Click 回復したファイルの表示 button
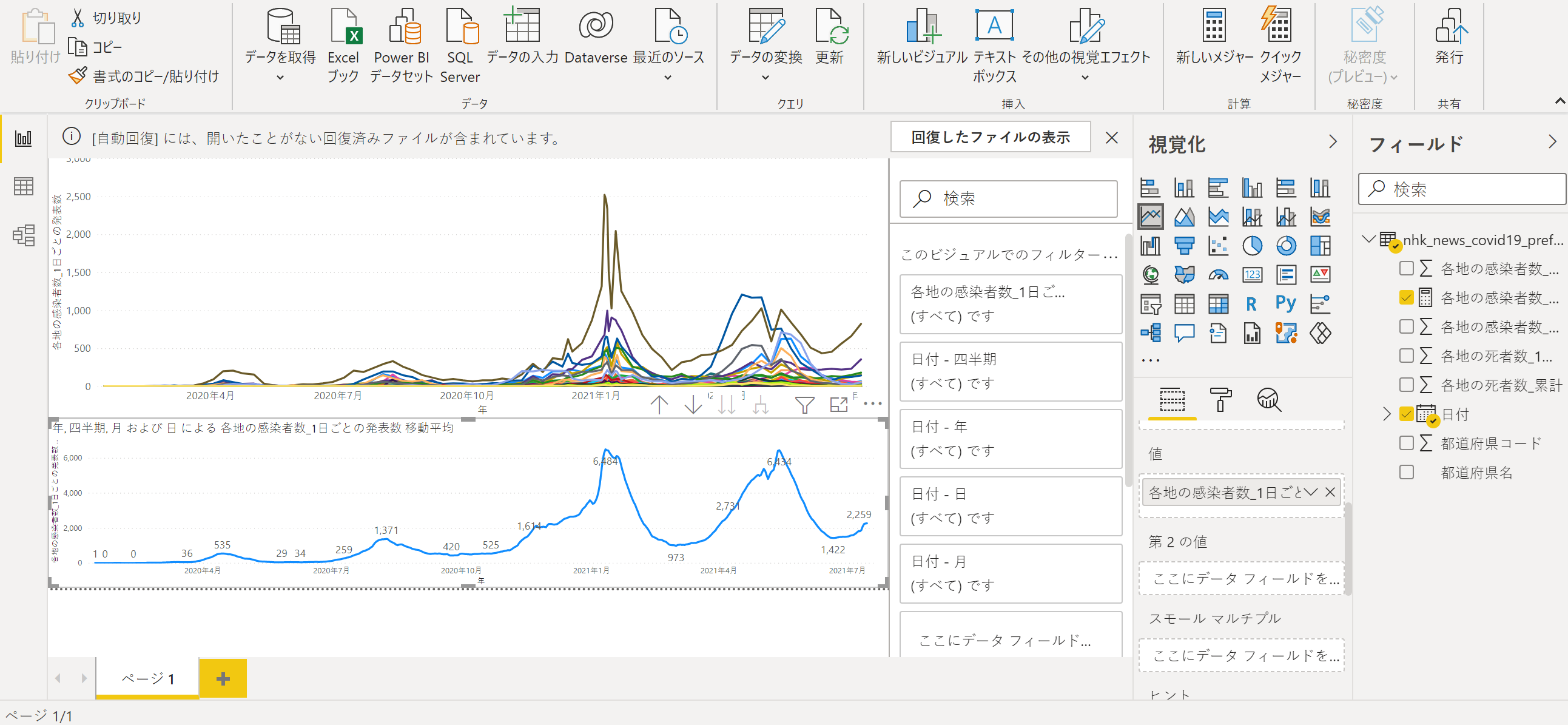1568x725 pixels. pyautogui.click(x=990, y=138)
